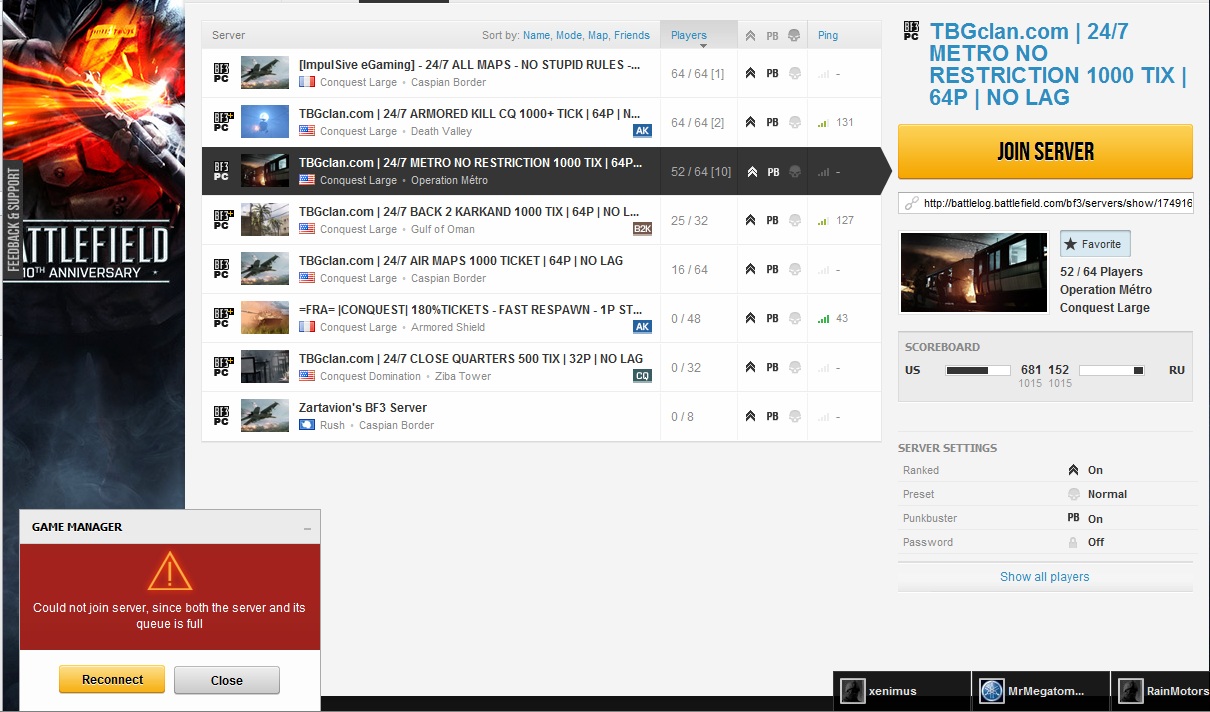1210x712 pixels.
Task: Click BF3 PC icon on ImpulSive row
Action: [222, 73]
